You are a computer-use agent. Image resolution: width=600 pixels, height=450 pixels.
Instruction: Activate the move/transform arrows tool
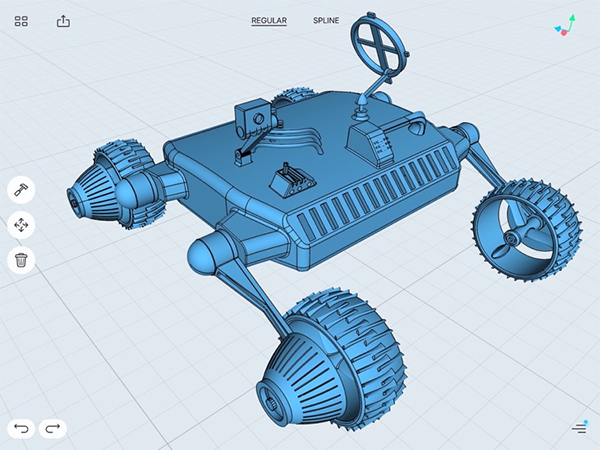(21, 225)
